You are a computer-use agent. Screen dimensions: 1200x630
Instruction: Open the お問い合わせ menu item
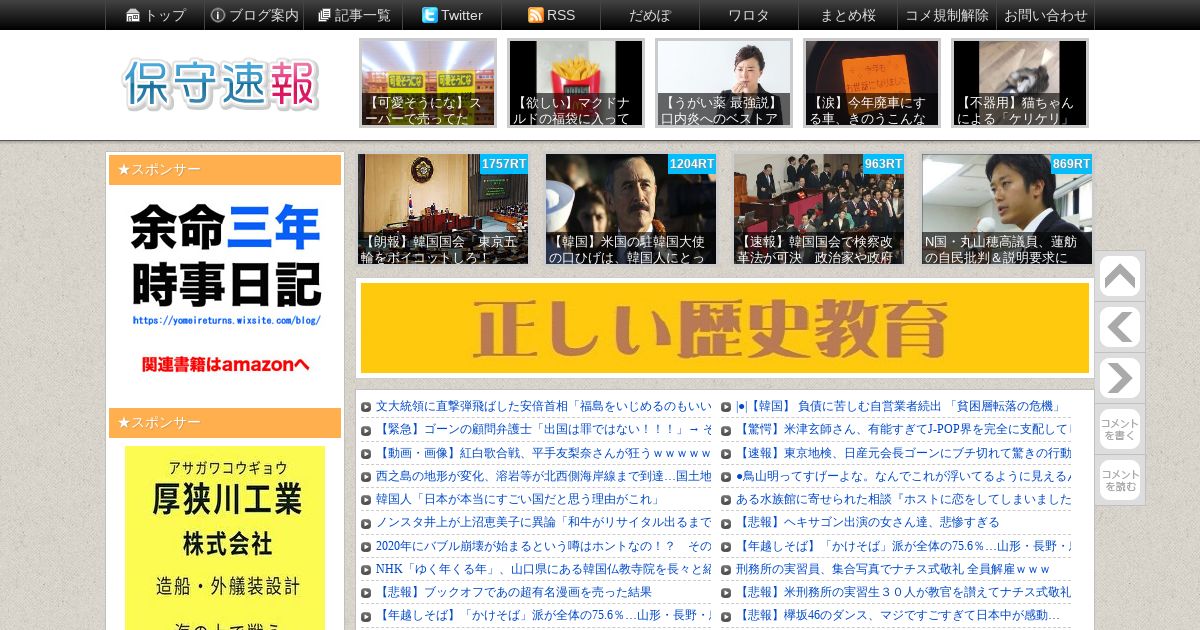(1046, 15)
